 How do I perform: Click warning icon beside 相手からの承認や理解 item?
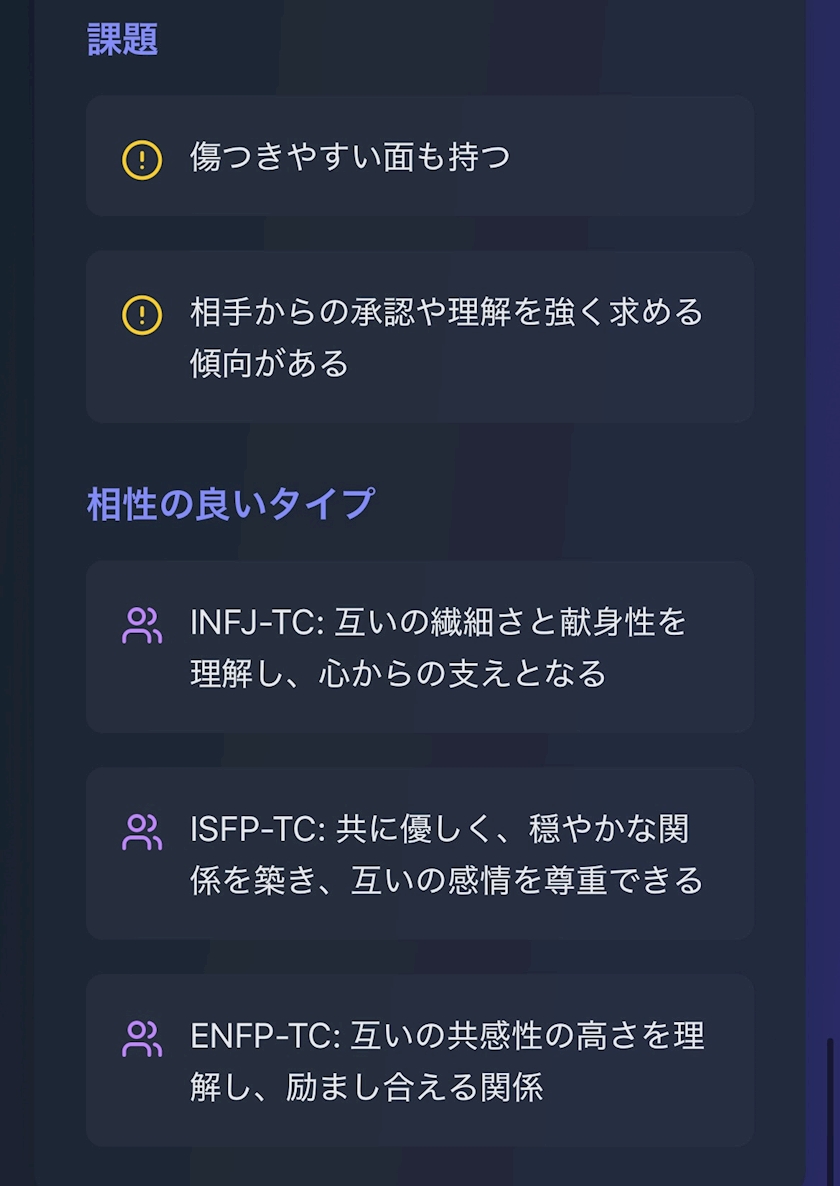[x=142, y=315]
